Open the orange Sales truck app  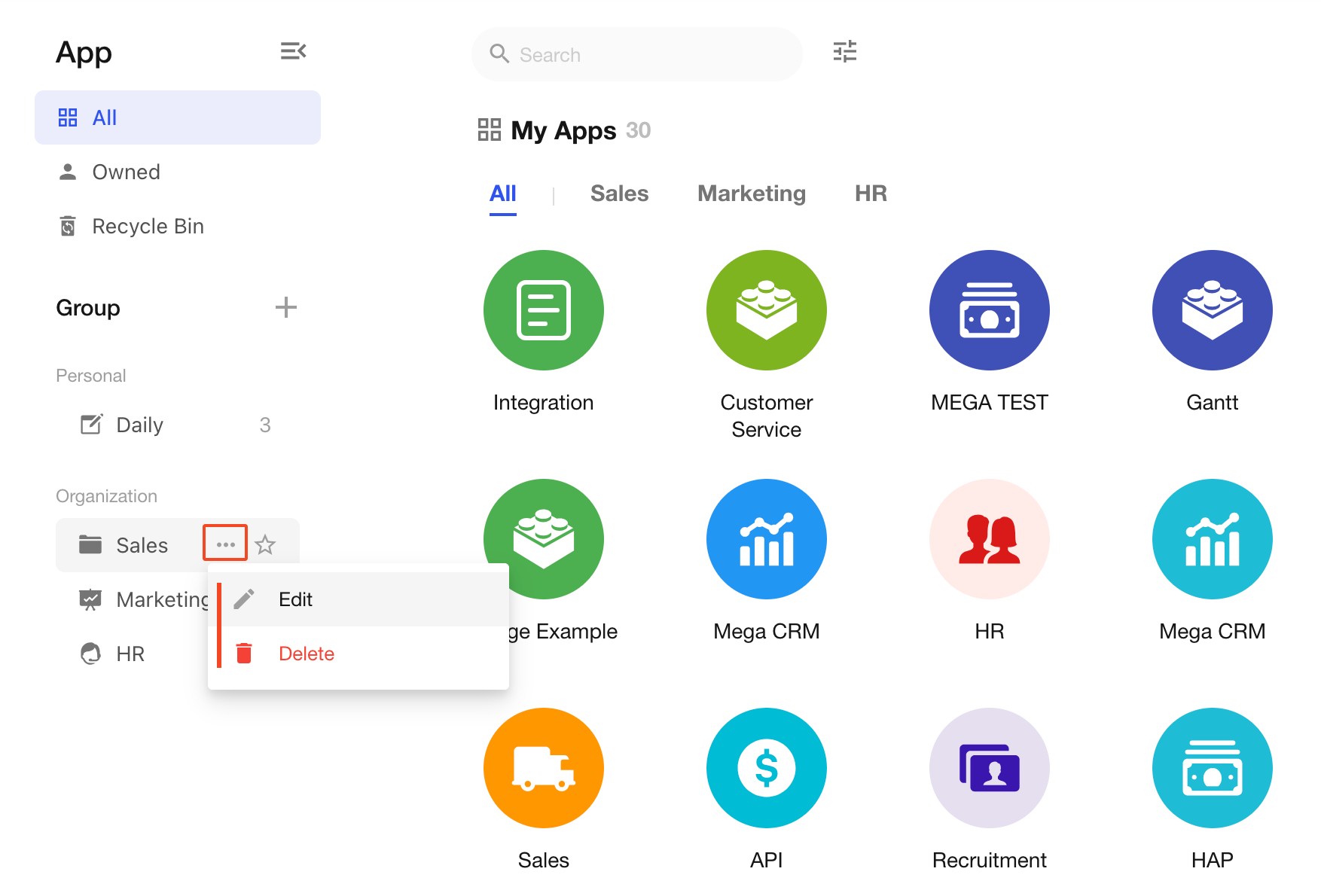click(543, 768)
